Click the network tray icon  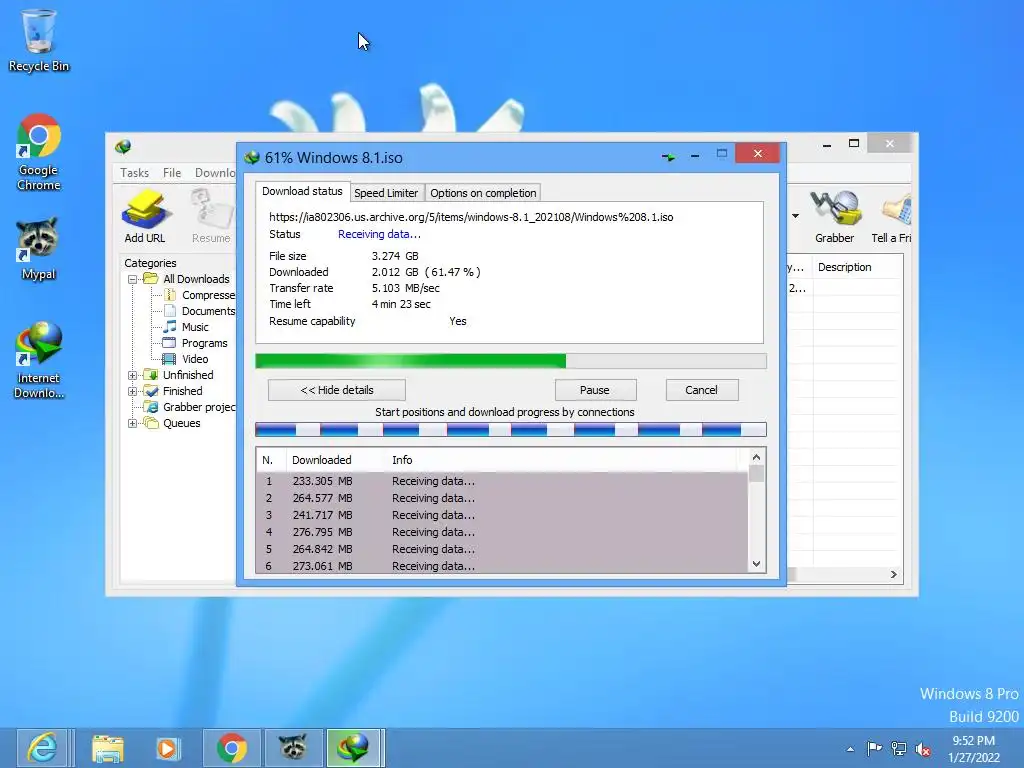[x=899, y=748]
